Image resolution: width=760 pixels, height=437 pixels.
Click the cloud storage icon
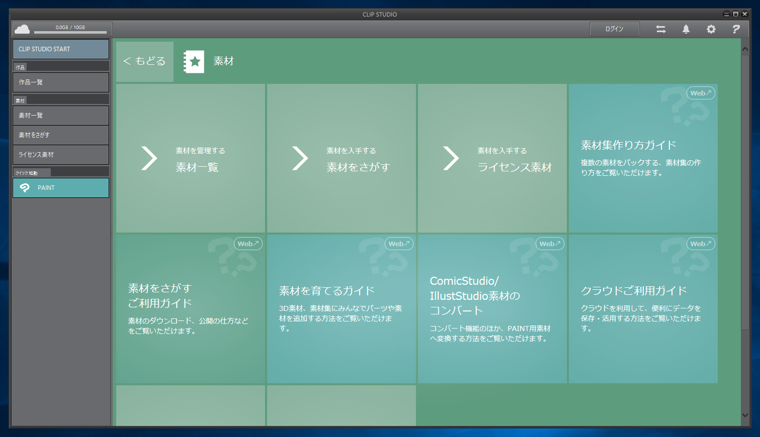coord(22,30)
